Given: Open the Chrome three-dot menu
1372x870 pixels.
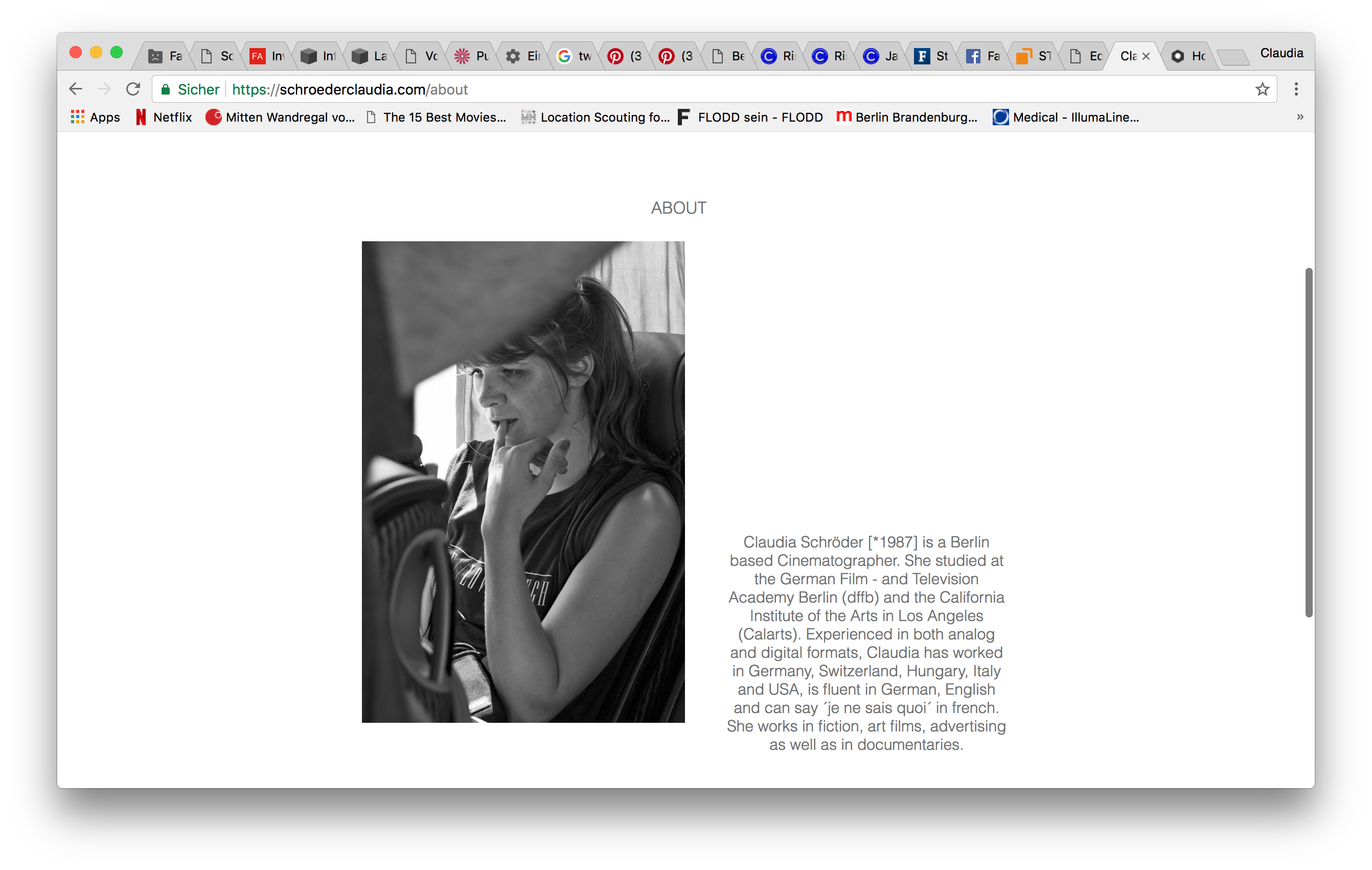Looking at the screenshot, I should click(1296, 89).
